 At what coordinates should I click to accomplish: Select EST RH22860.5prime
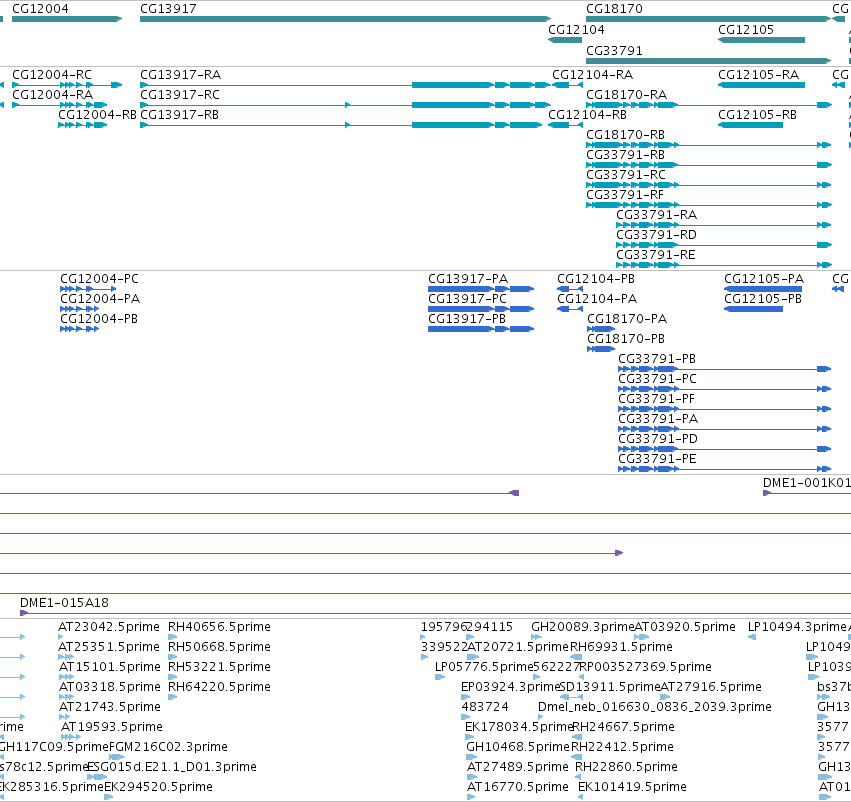[626, 767]
